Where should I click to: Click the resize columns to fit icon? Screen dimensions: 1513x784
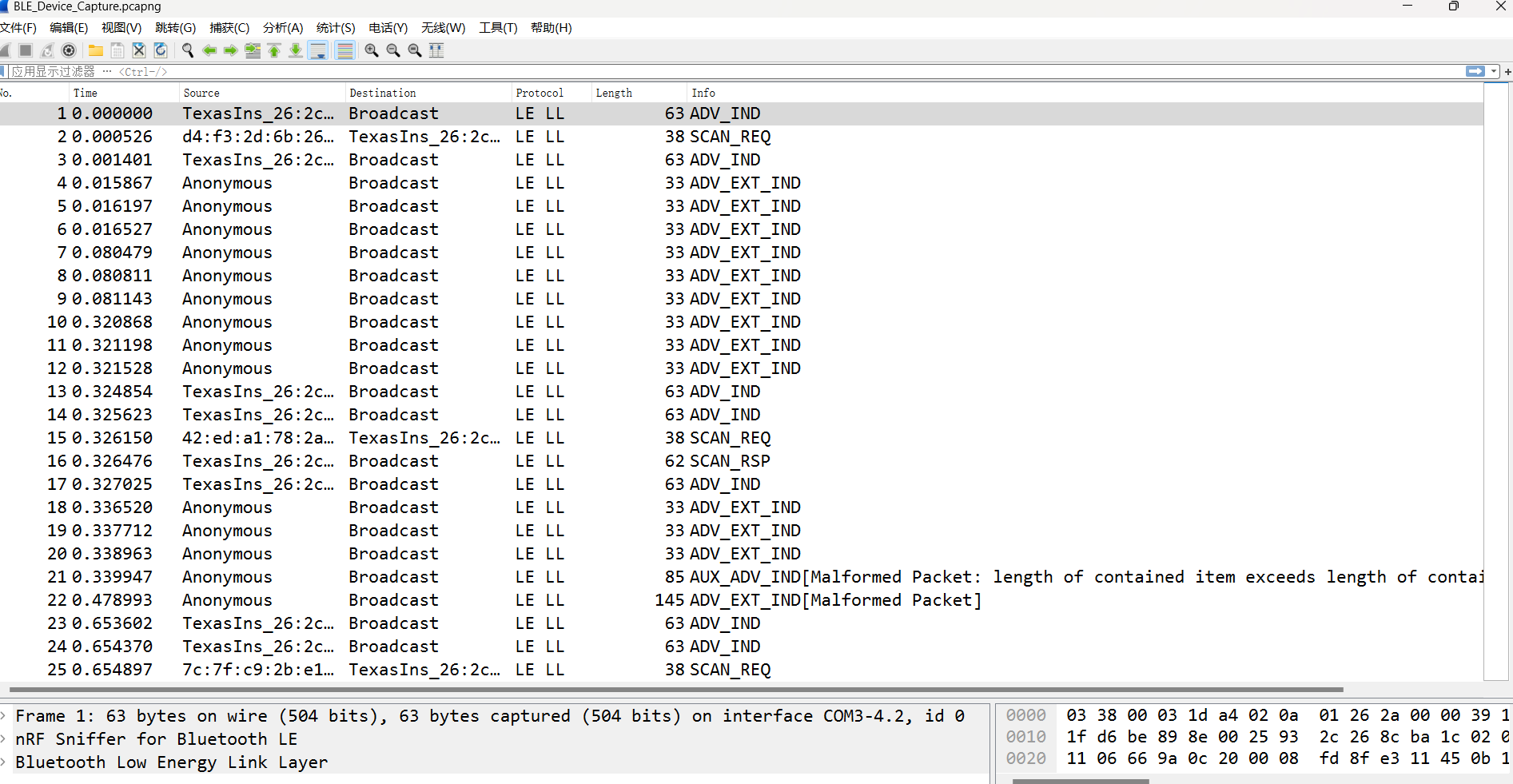coord(436,50)
